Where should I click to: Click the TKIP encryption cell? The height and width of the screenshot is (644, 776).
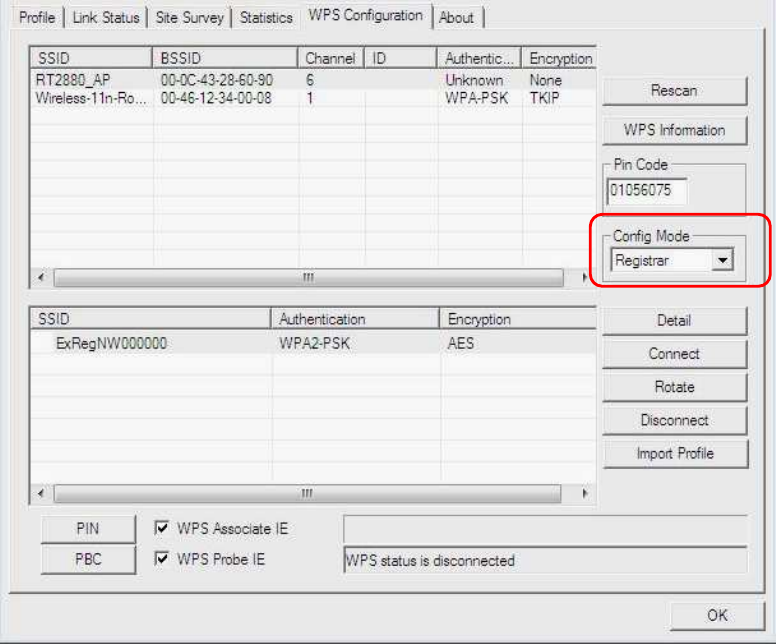click(x=544, y=98)
